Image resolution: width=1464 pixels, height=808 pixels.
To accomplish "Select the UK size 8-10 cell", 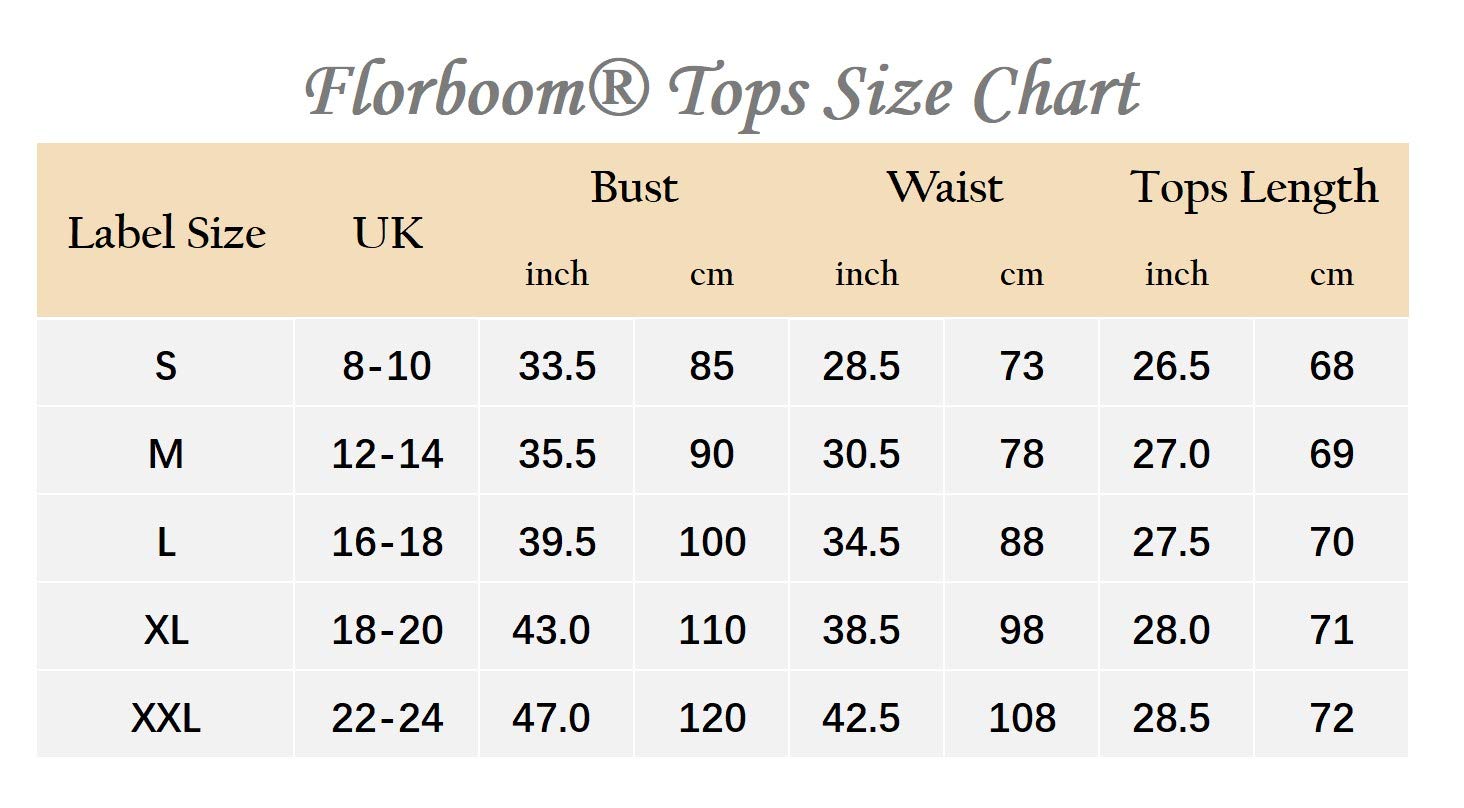I will tap(387, 366).
